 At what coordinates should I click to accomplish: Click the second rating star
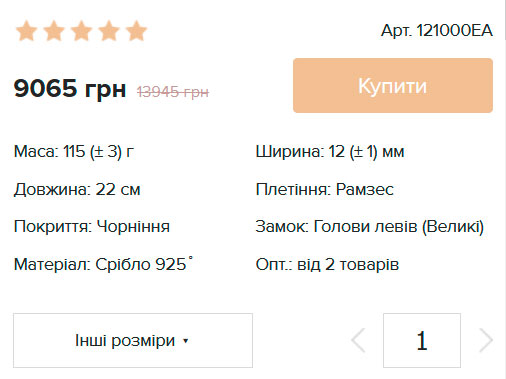click(x=54, y=31)
